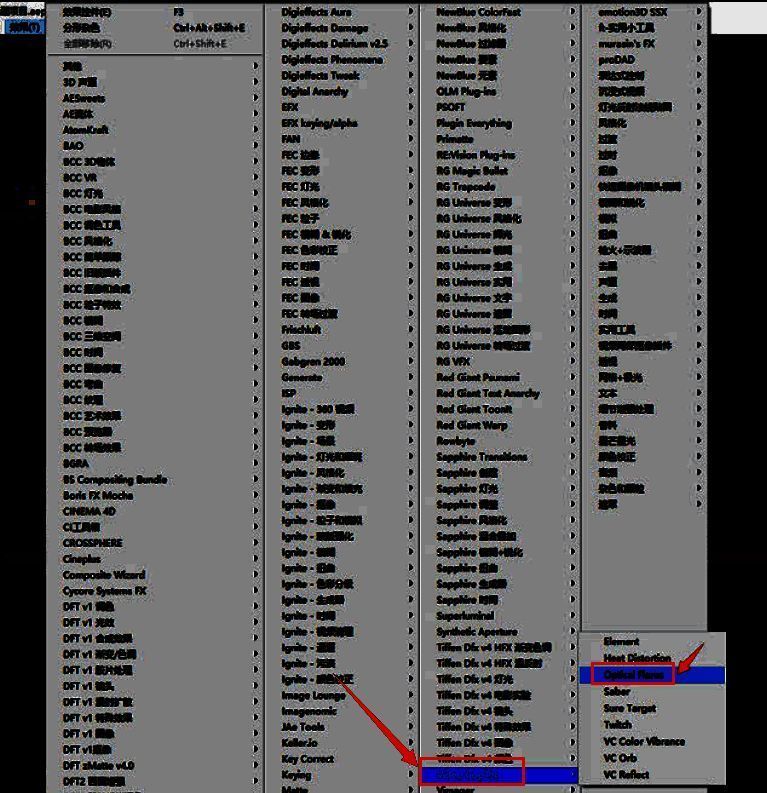This screenshot has width=767, height=793.
Task: Select Optical Flares in the submenu
Action: pos(634,675)
